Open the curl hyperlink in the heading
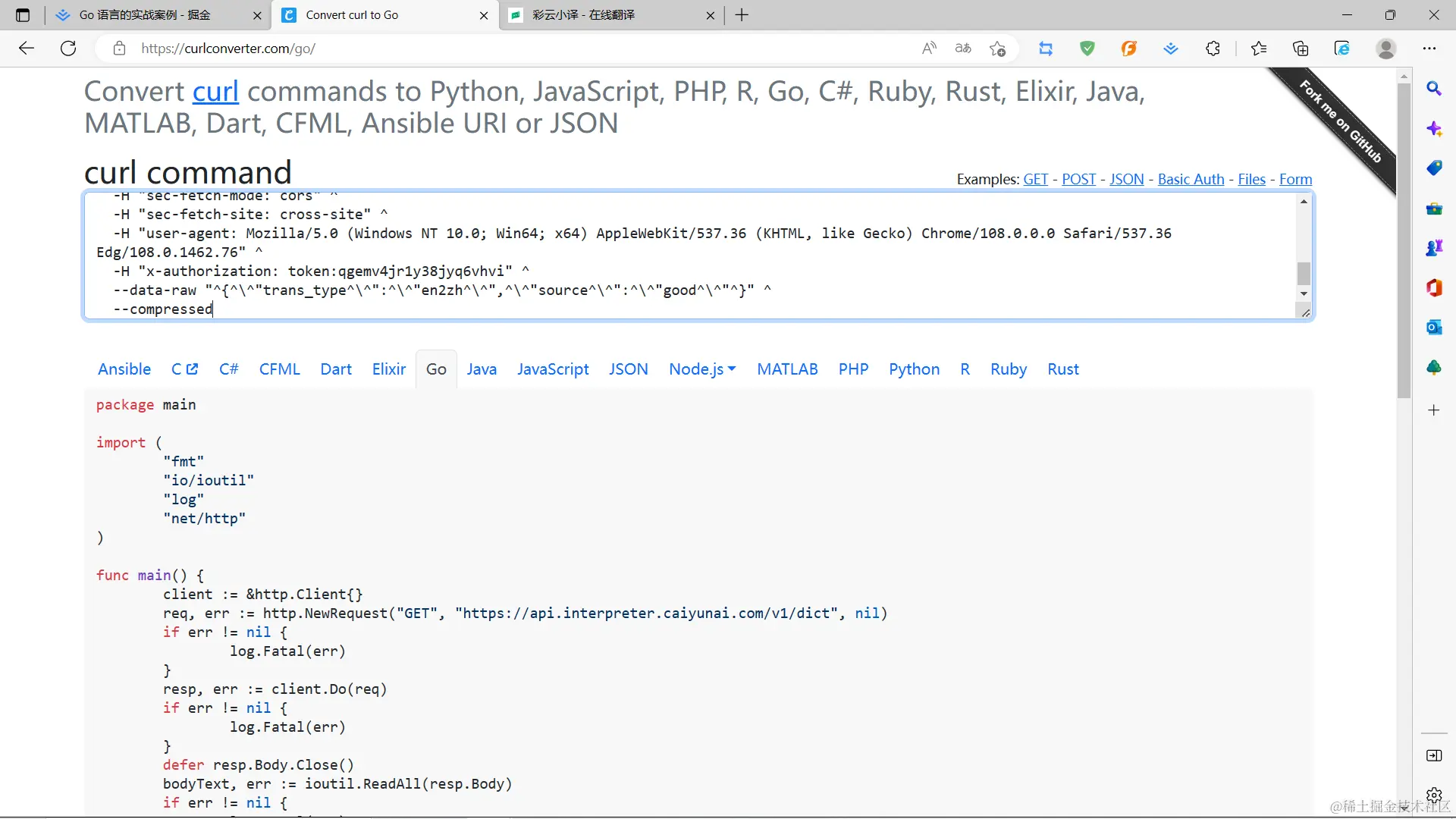The image size is (1456, 819). tap(215, 92)
